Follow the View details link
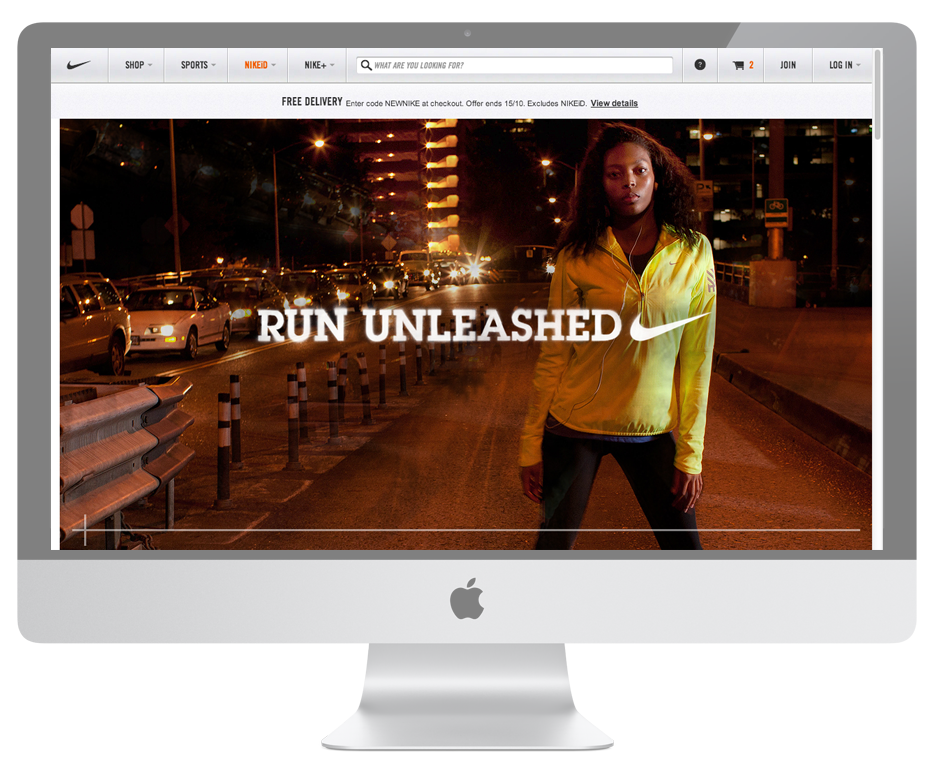 pyautogui.click(x=614, y=103)
